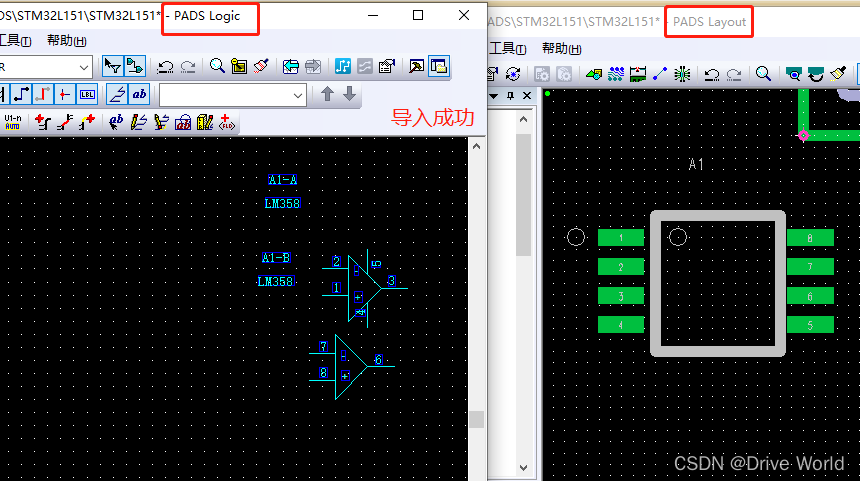Open 帮助(H) menu in PADS Layout
860x481 pixels.
pos(562,49)
